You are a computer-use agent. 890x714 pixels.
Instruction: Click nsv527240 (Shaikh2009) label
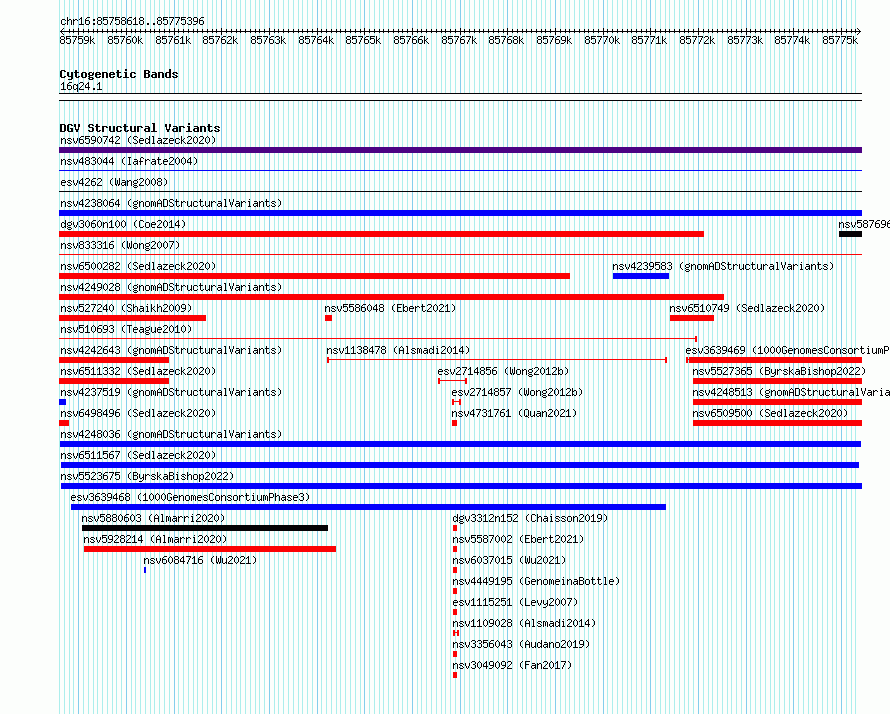[126, 308]
